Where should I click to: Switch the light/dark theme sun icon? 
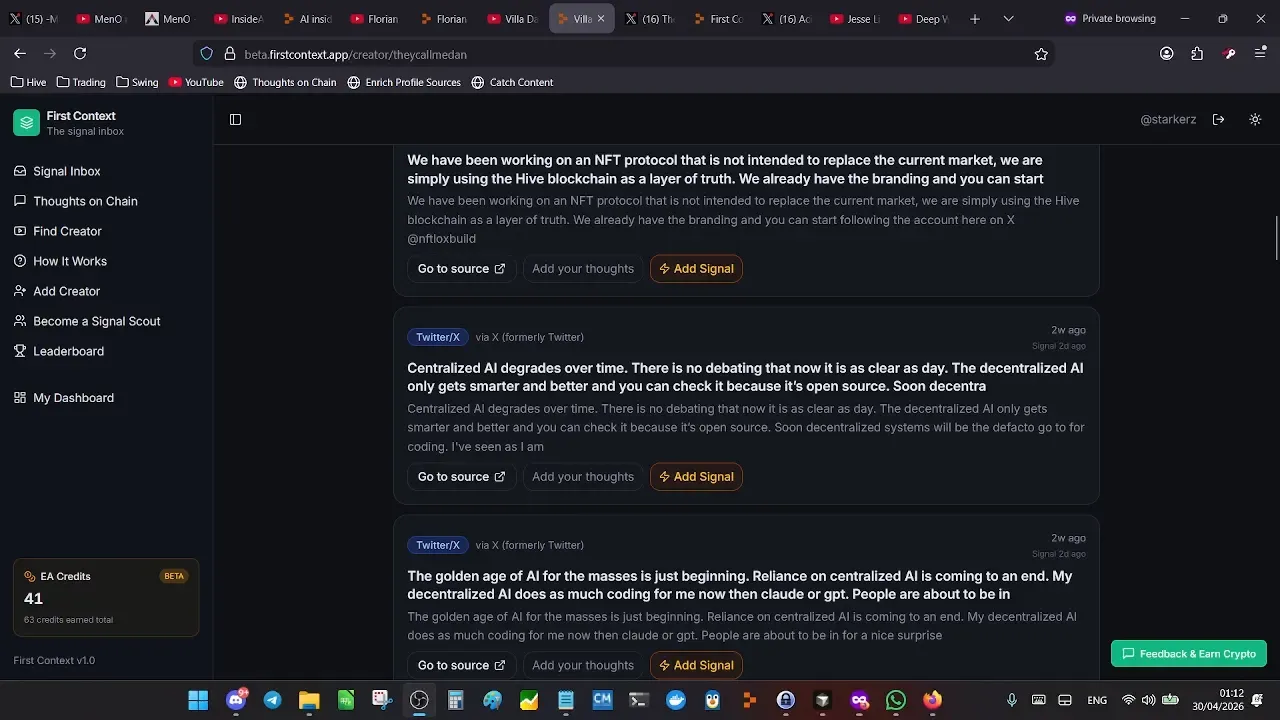1255,119
